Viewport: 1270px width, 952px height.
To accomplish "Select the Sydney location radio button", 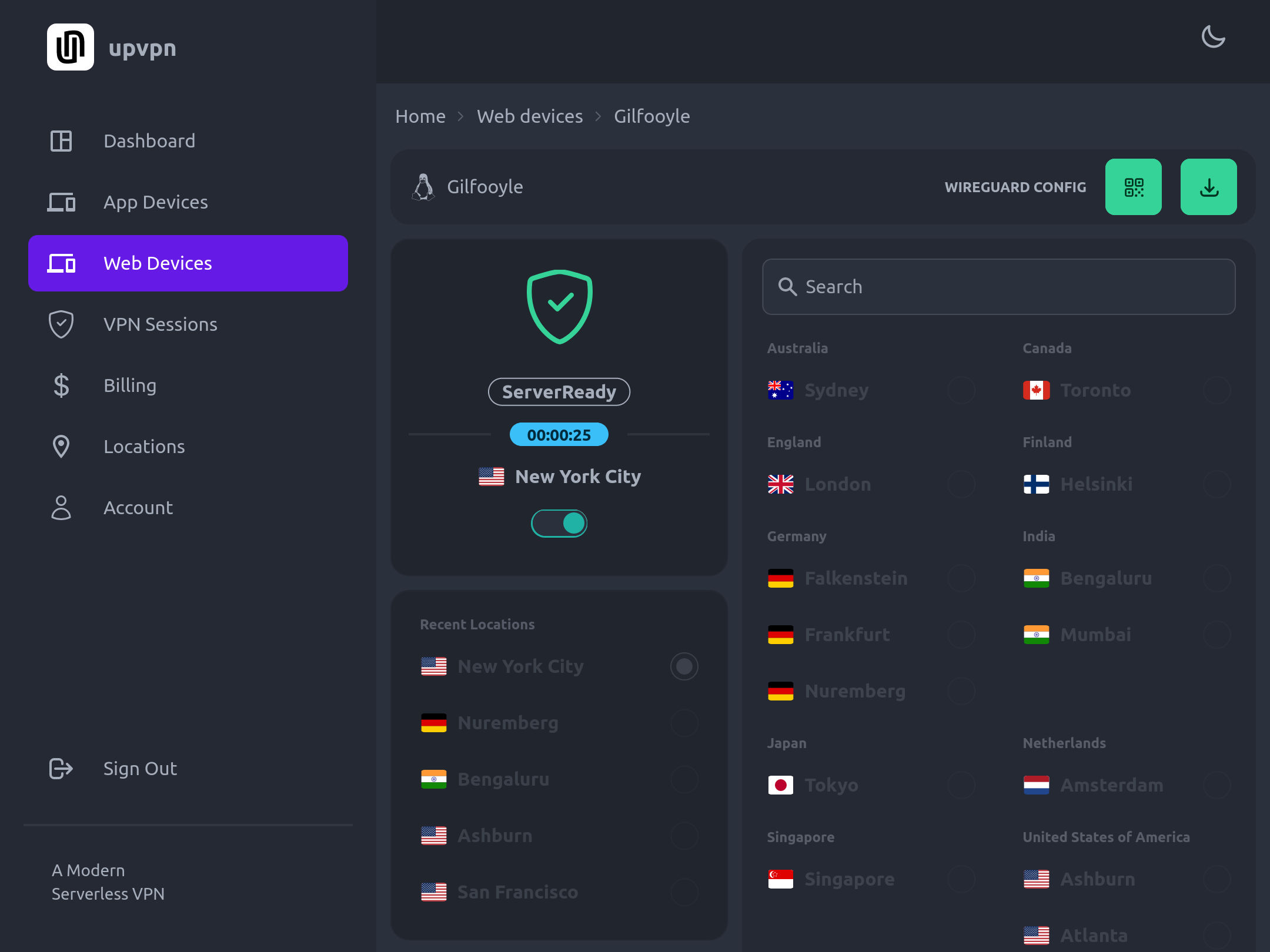I will [961, 390].
